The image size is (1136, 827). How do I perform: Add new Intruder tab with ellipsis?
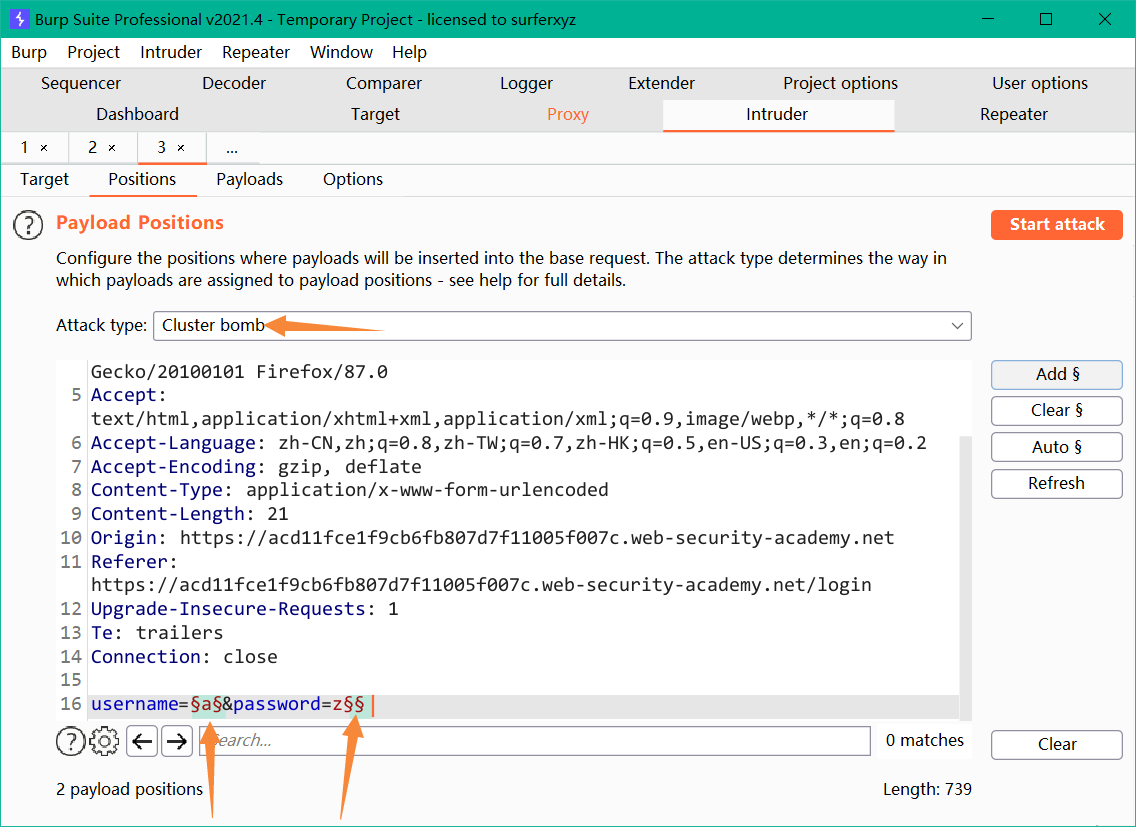[x=232, y=149]
